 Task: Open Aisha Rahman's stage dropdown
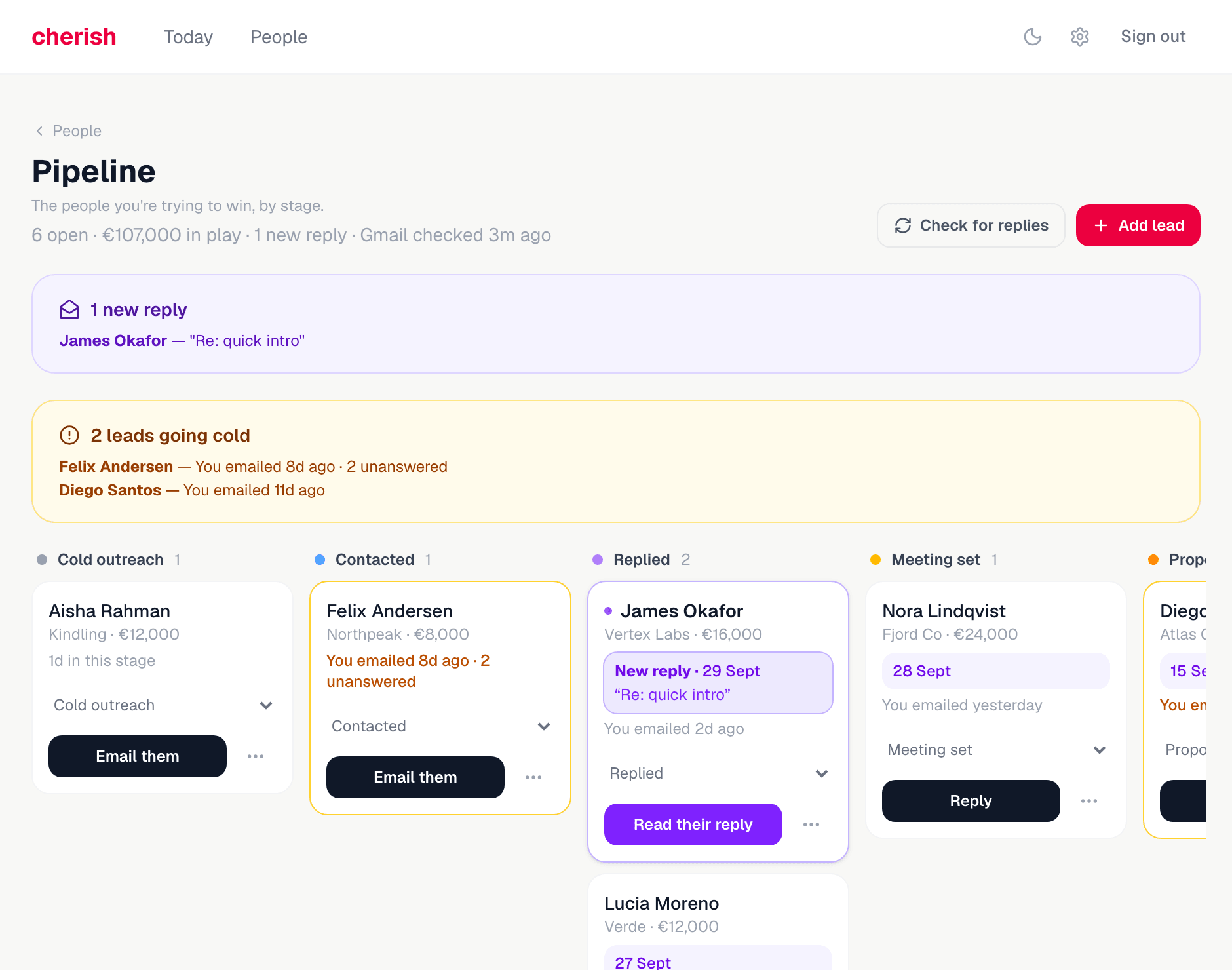163,705
